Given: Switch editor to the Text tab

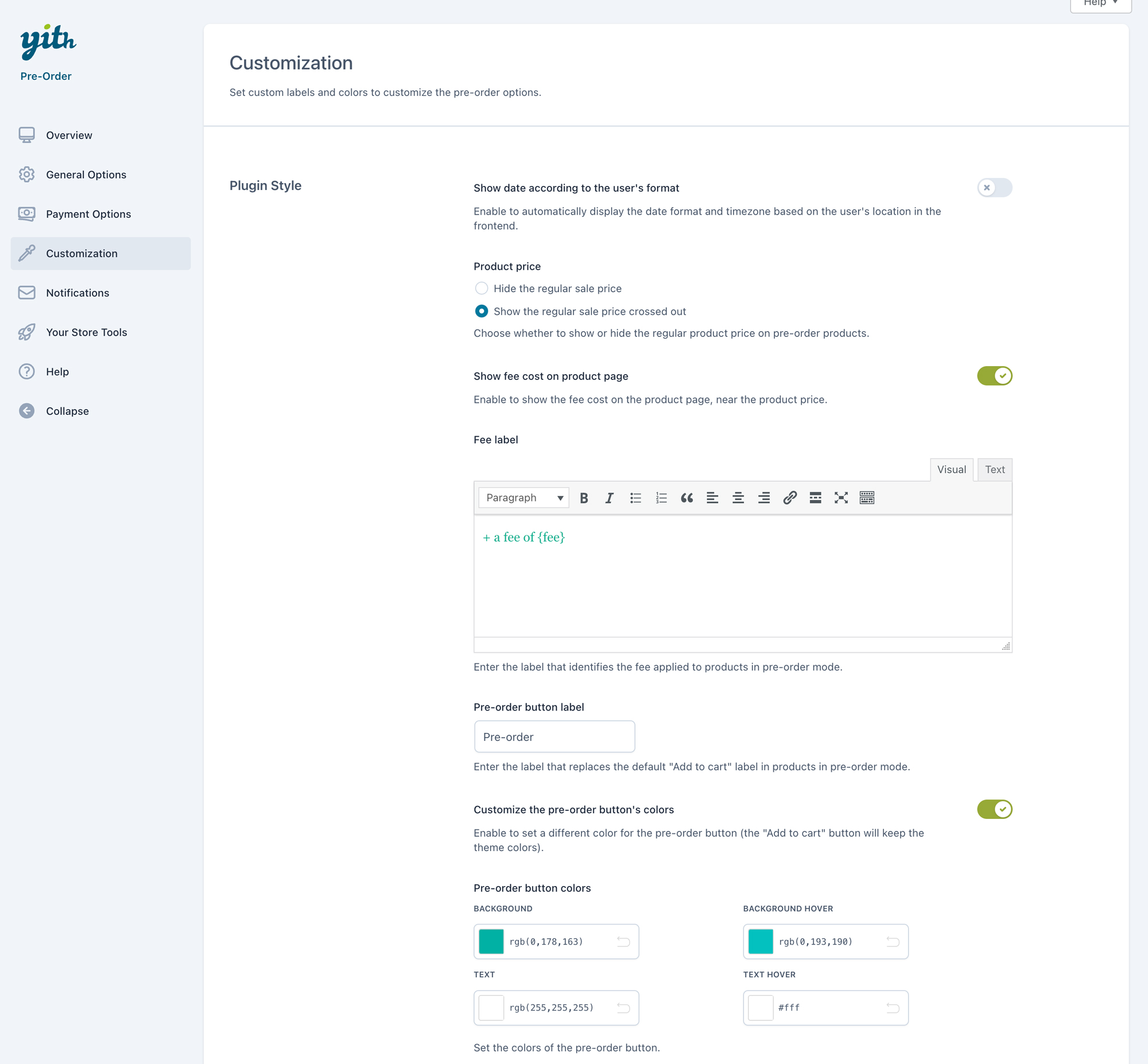Looking at the screenshot, I should (x=994, y=470).
